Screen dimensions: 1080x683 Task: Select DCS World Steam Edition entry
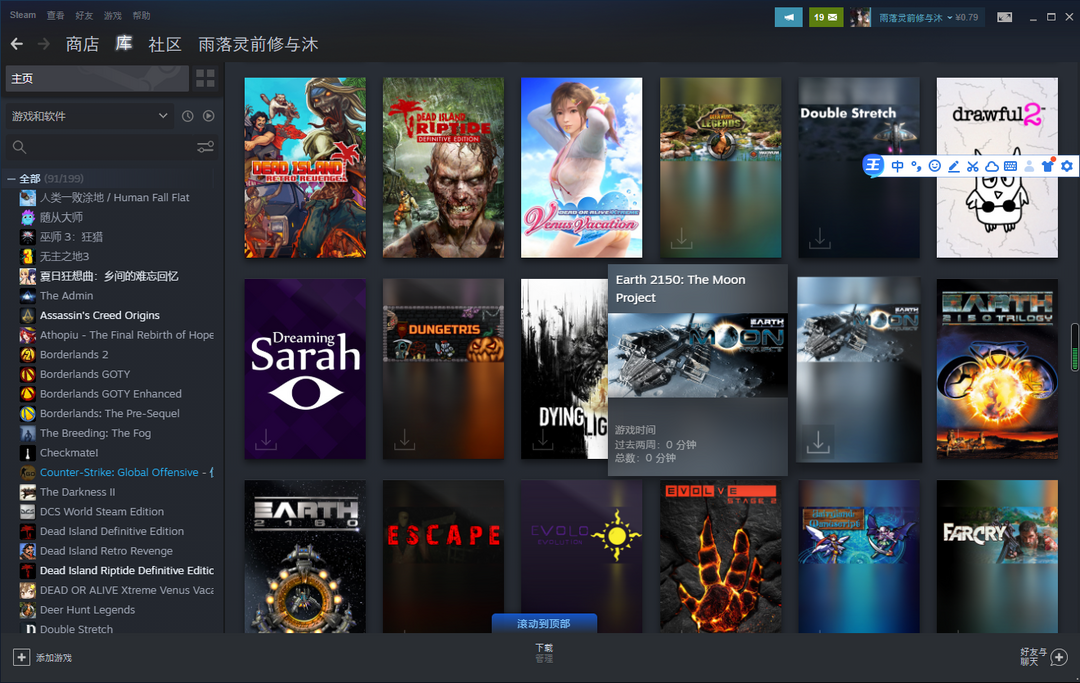(x=117, y=512)
